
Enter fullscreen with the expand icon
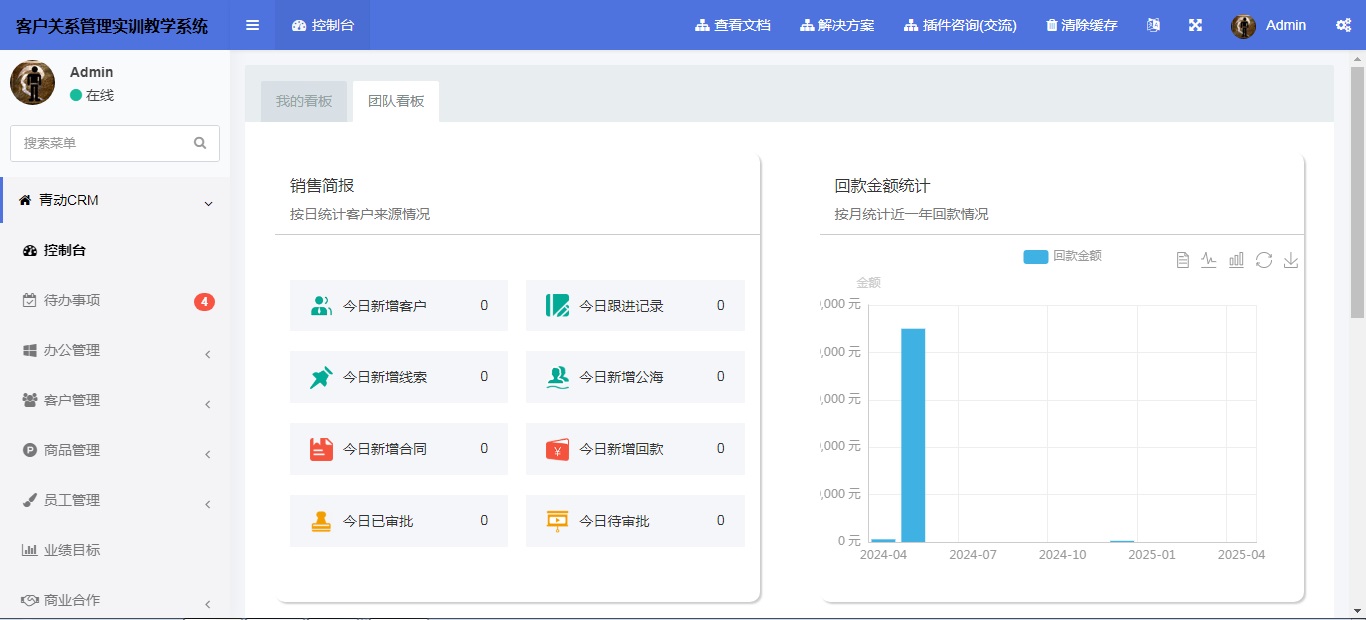1195,25
